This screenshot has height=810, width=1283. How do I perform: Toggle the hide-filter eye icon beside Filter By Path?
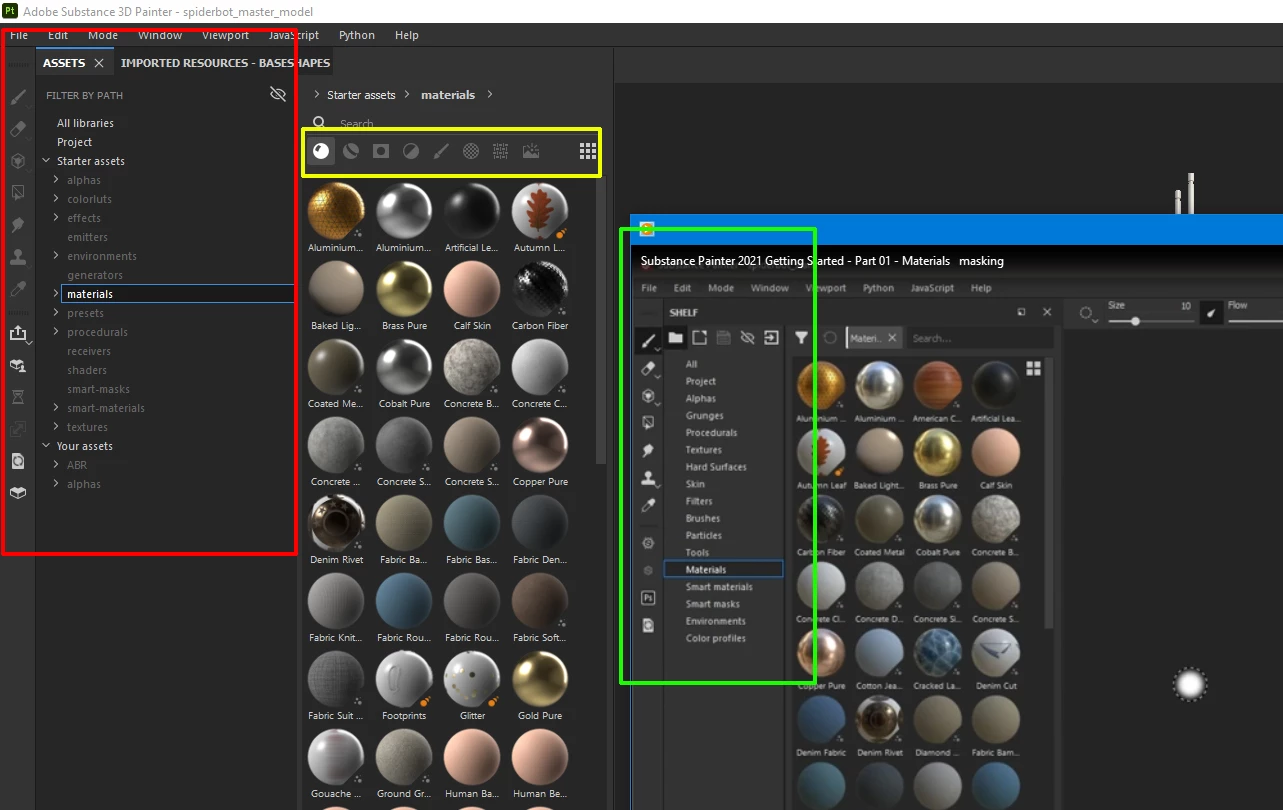(278, 94)
